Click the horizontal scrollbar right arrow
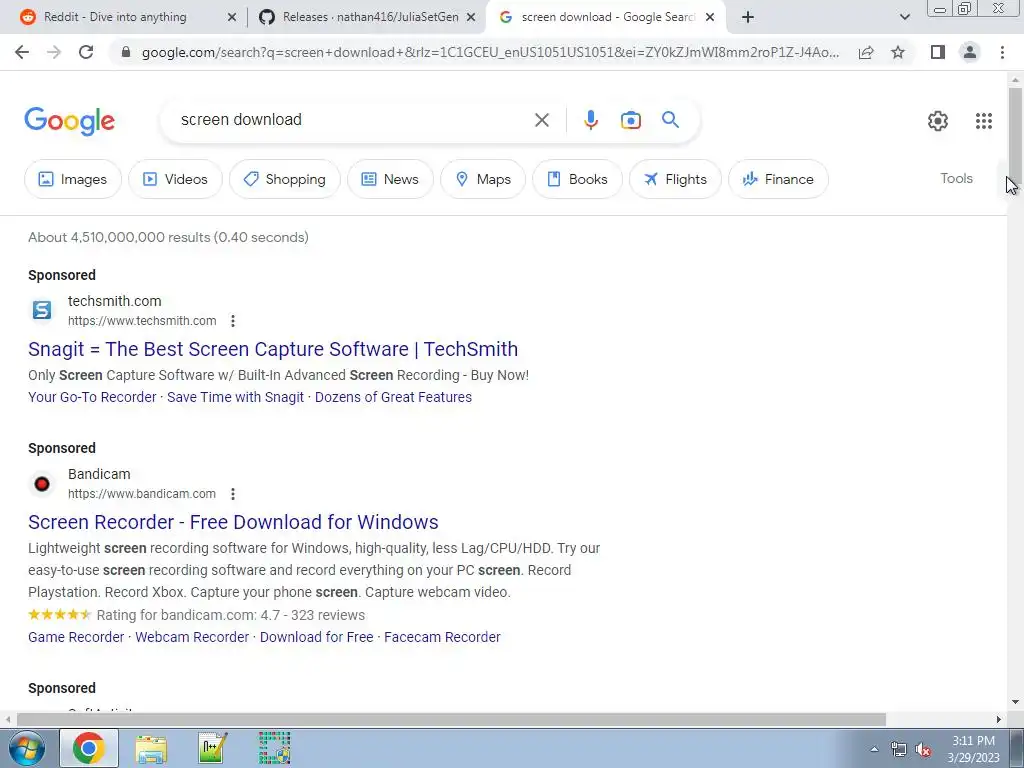Screen dimensions: 1024x768 coord(999,719)
